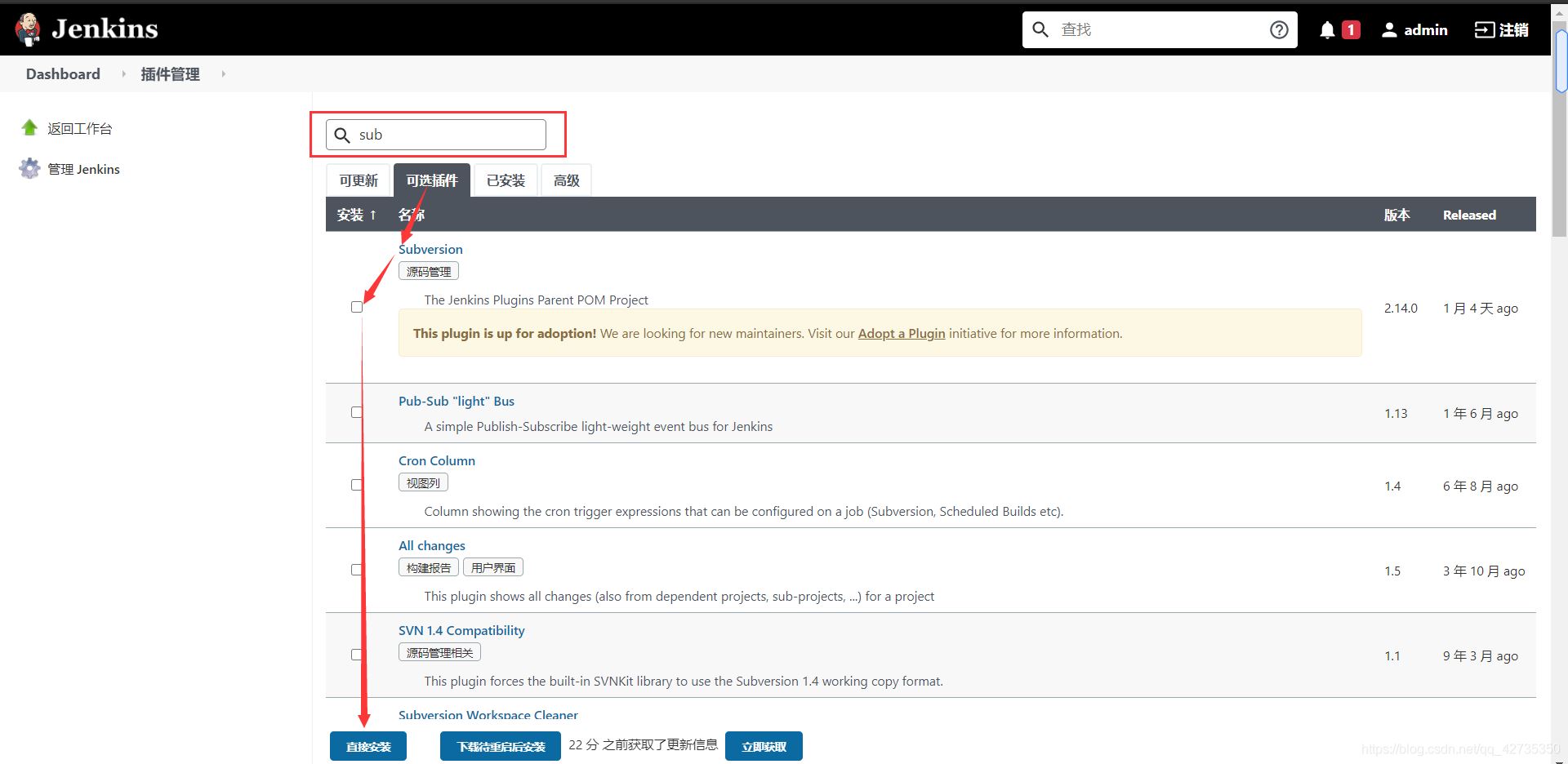
Task: Click the Jenkins title text
Action: [105, 29]
